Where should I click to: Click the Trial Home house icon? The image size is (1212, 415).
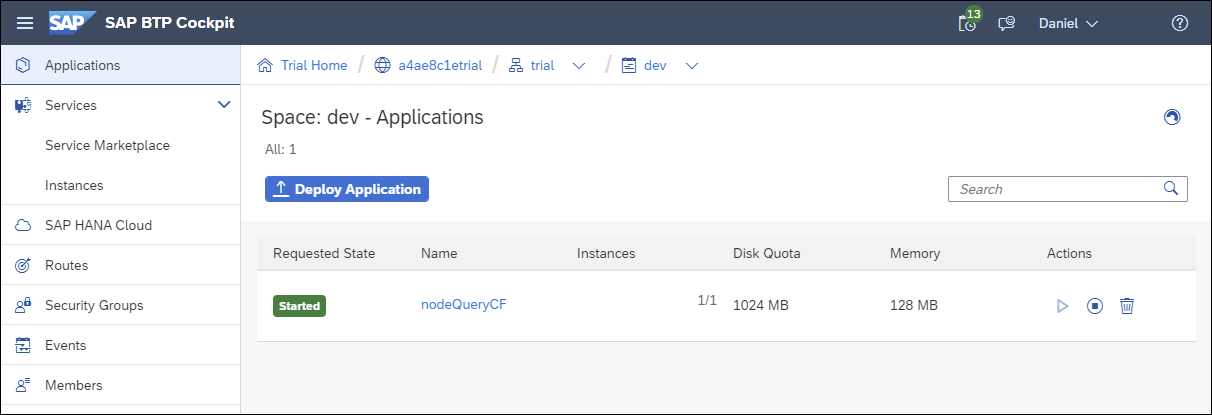[x=265, y=65]
